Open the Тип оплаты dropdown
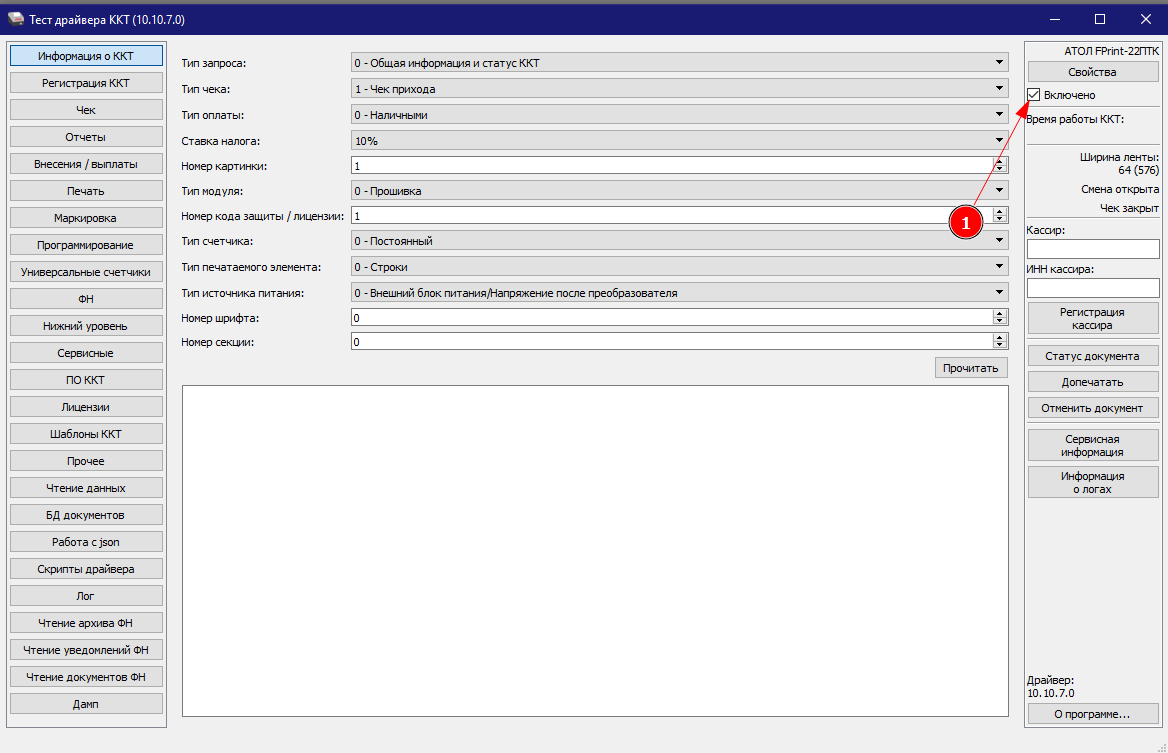Image resolution: width=1168 pixels, height=753 pixels. (x=679, y=115)
